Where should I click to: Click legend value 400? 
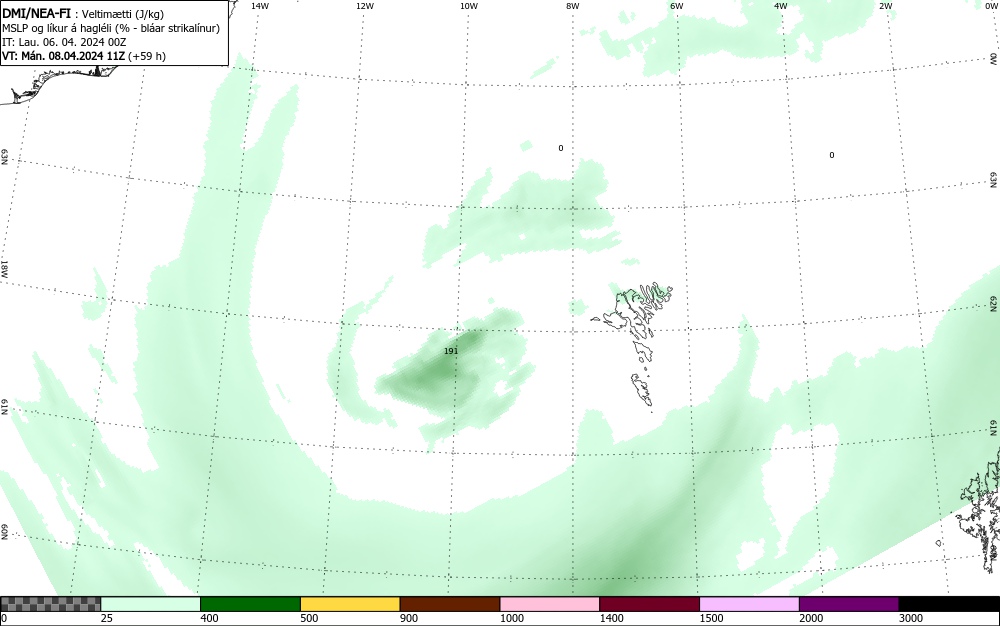pos(209,618)
